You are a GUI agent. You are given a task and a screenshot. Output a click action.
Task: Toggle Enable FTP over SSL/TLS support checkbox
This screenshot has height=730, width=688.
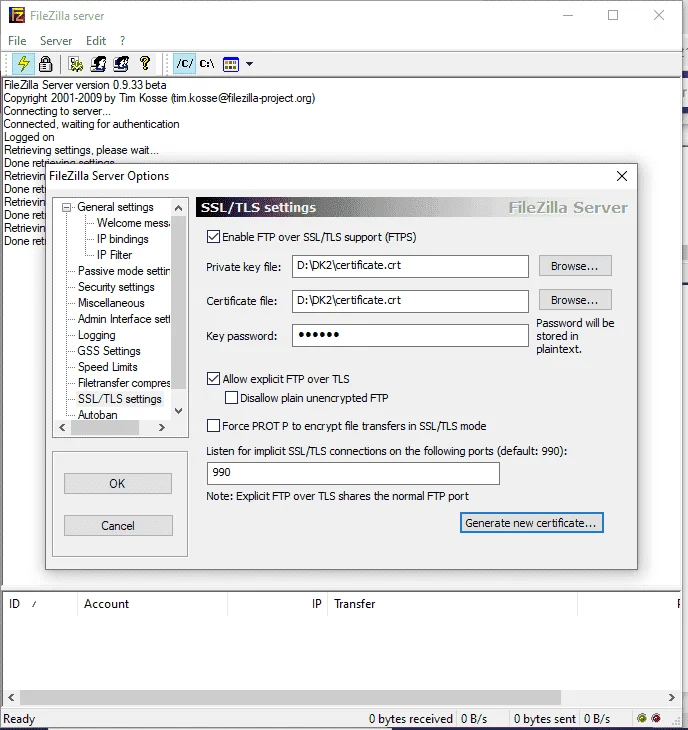213,237
